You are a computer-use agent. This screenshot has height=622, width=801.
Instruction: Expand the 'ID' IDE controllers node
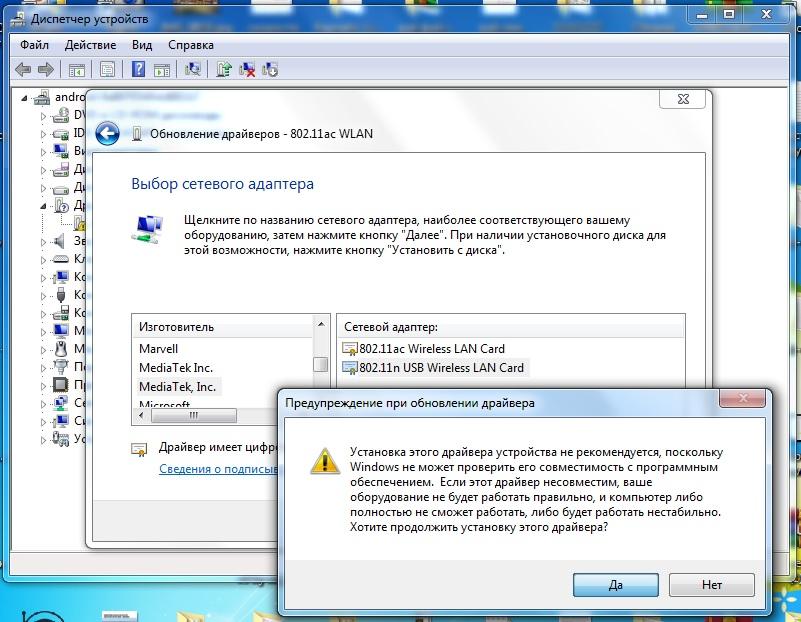(x=43, y=134)
